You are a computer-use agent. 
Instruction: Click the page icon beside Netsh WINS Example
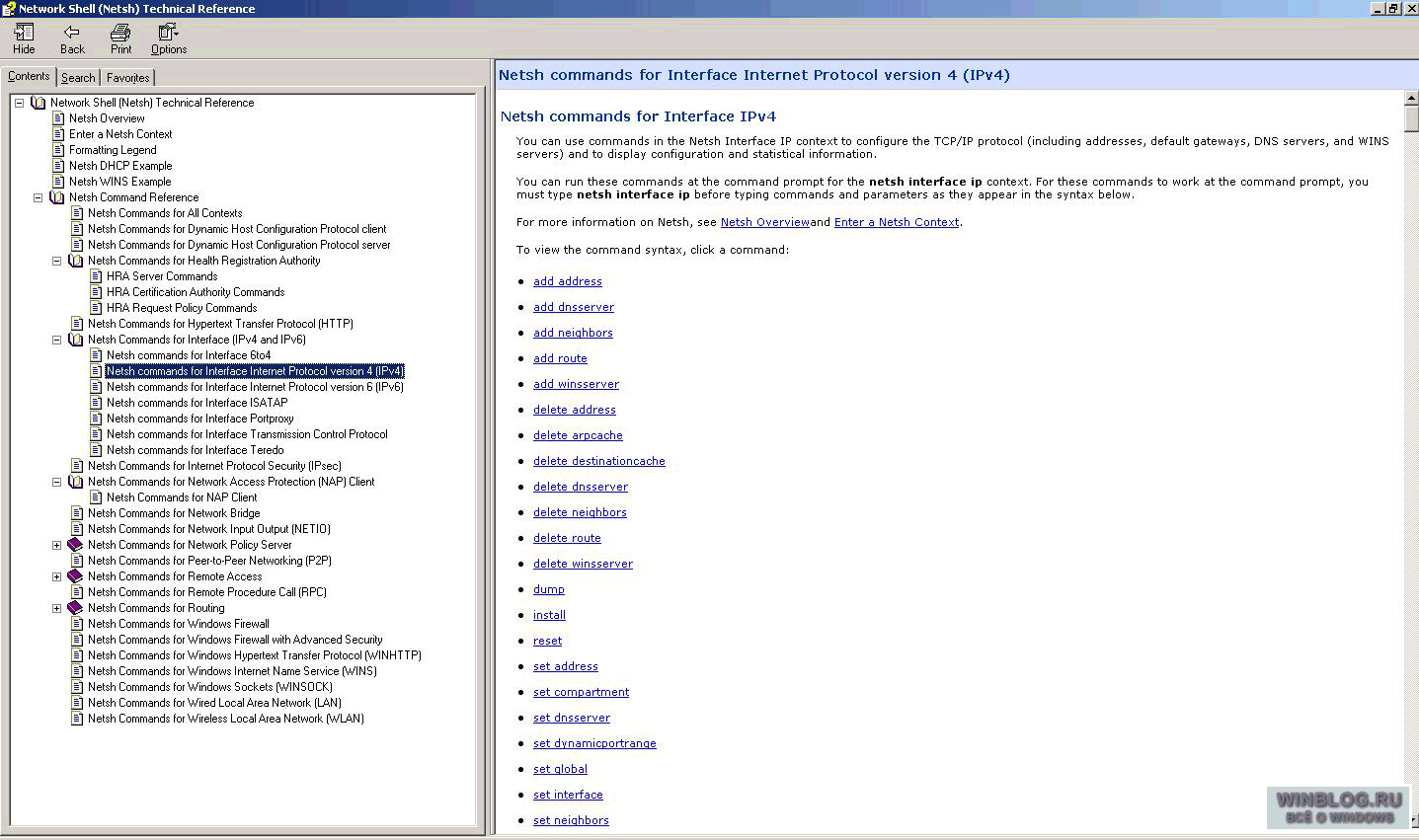tap(59, 182)
